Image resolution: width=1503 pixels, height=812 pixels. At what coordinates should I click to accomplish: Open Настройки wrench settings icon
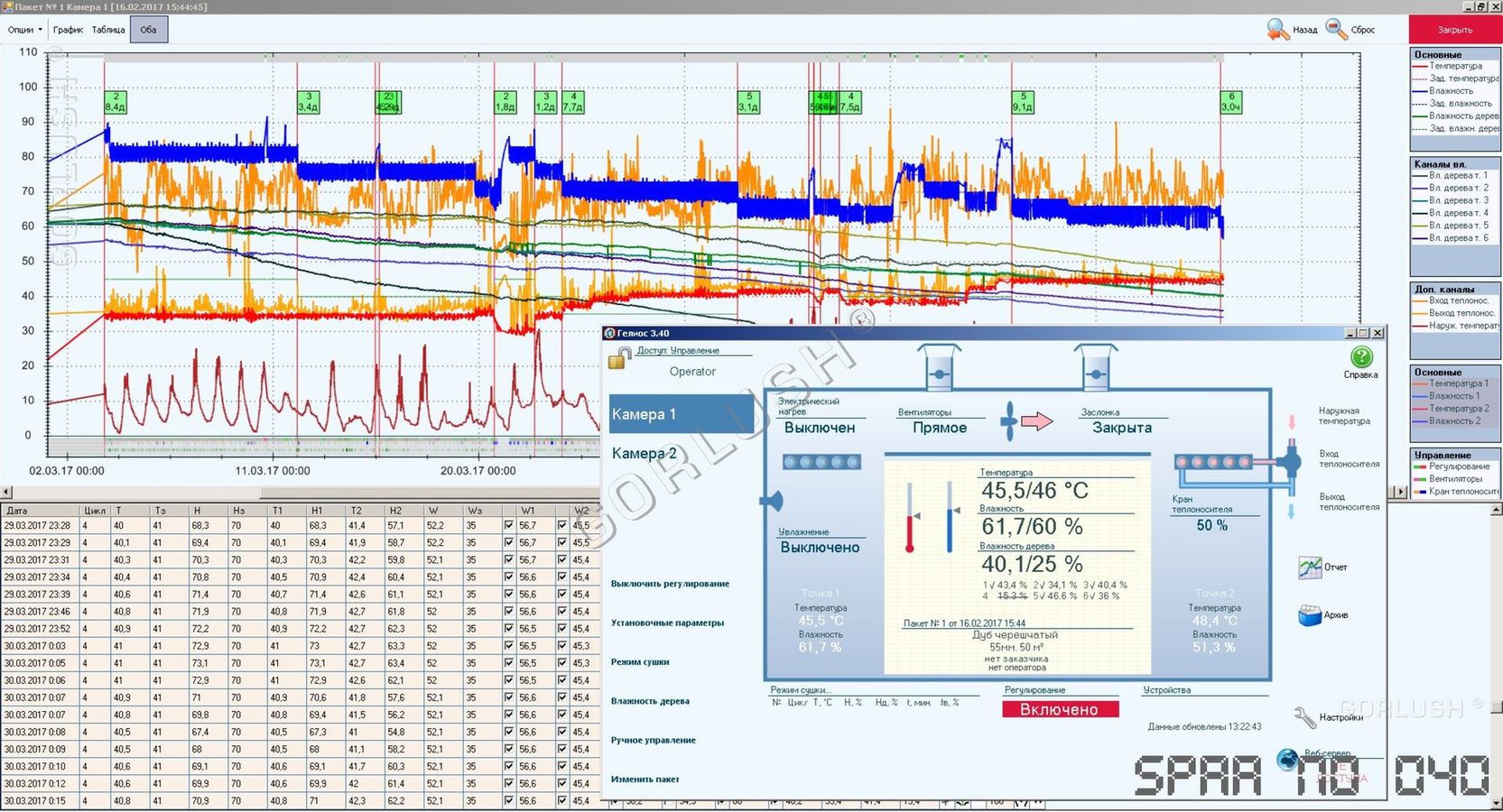click(x=1305, y=717)
